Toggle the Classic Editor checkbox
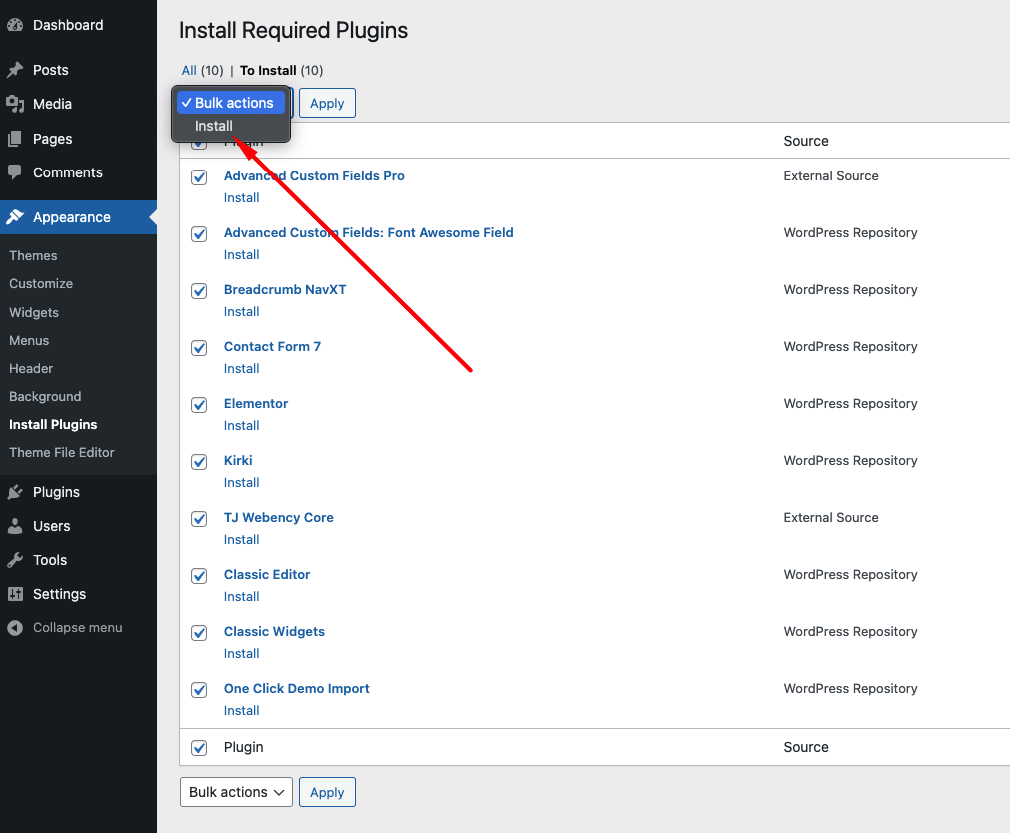1010x833 pixels. point(199,576)
